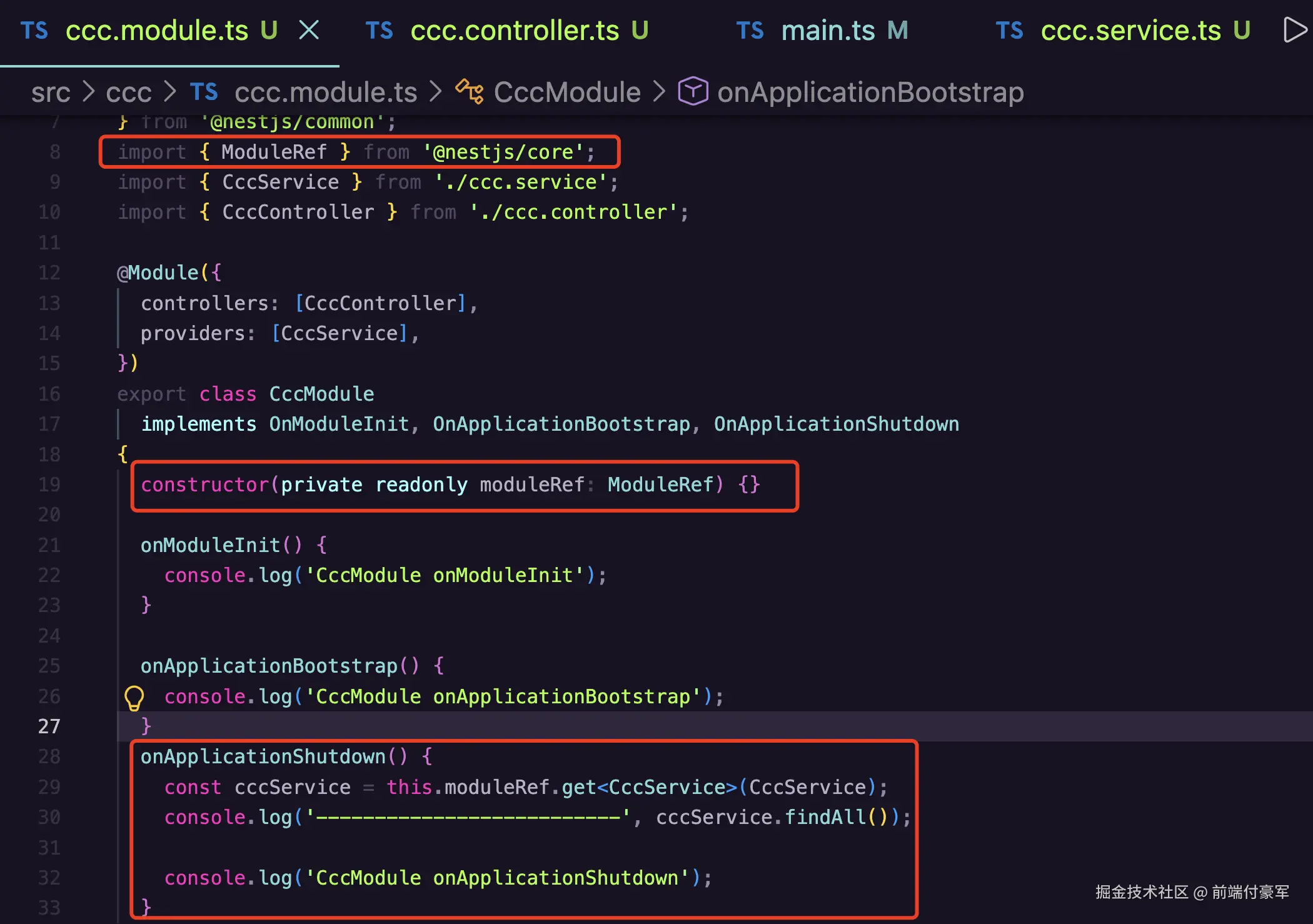Click the Run play icon in the tab bar
Screen dimensions: 1313x924
pyautogui.click(x=1294, y=30)
